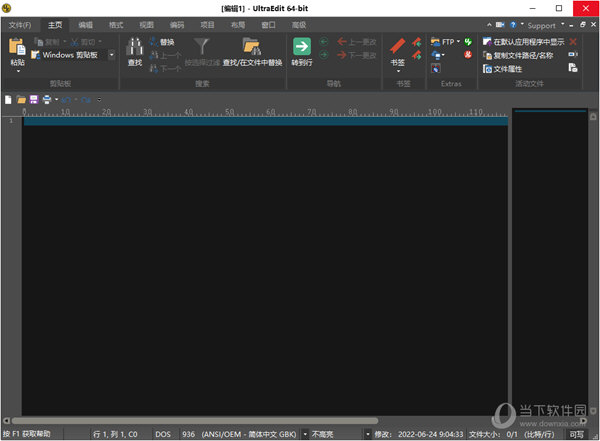
Task: Switch to the Project (项目) tab
Action: click(x=207, y=25)
